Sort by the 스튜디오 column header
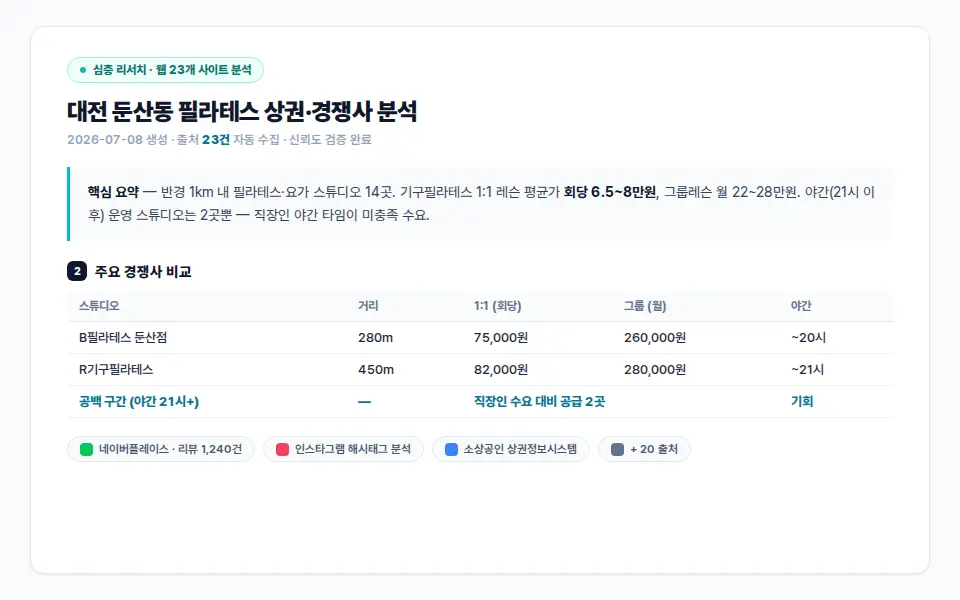 (99, 306)
